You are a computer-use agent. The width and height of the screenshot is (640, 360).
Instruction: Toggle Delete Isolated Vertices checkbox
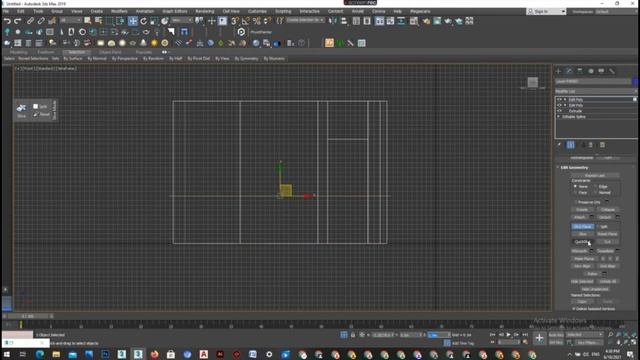pos(573,309)
